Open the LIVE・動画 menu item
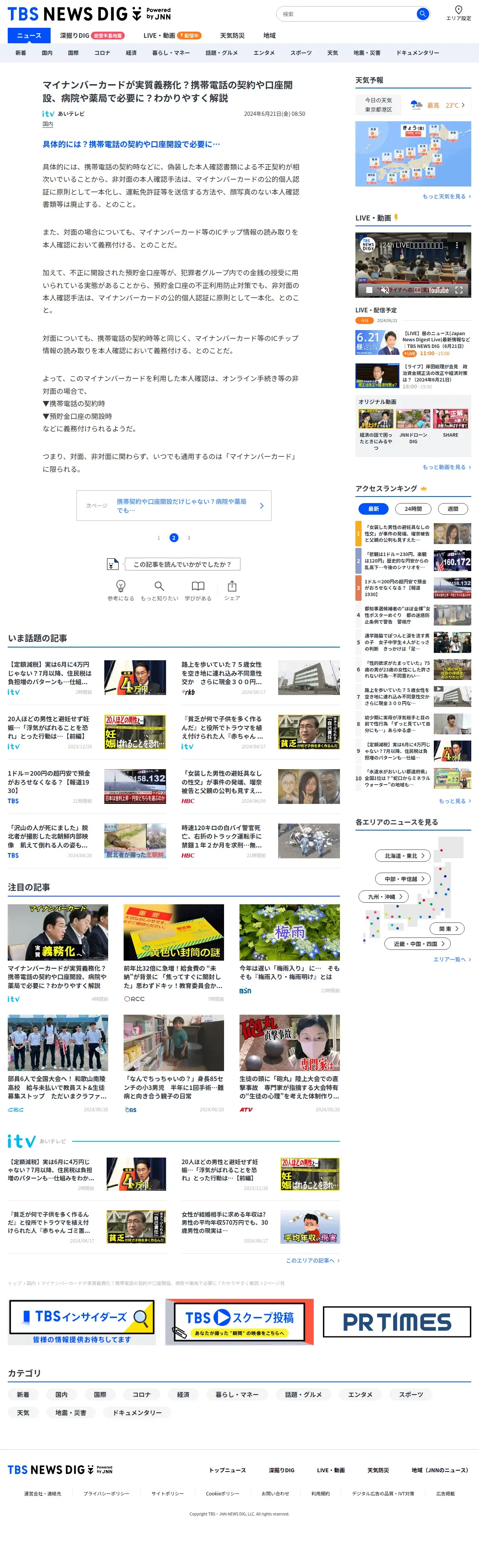 172,35
